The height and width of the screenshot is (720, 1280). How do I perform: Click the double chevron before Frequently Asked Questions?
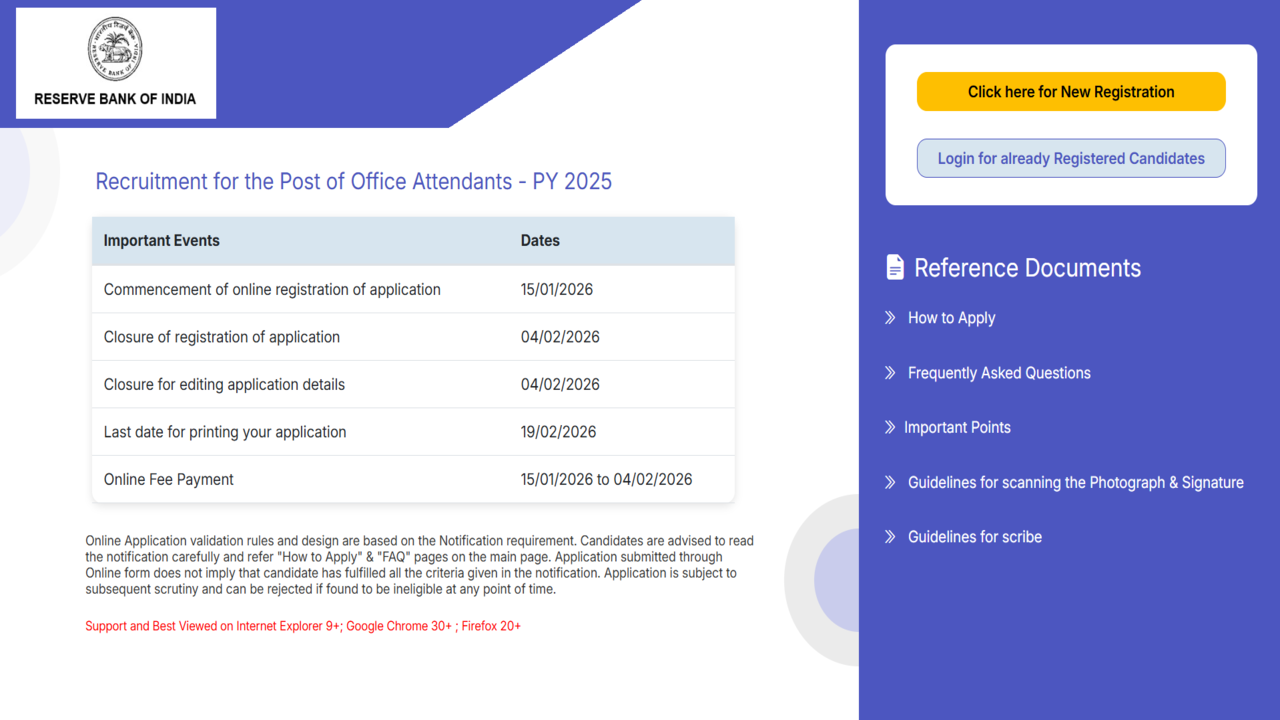[890, 373]
